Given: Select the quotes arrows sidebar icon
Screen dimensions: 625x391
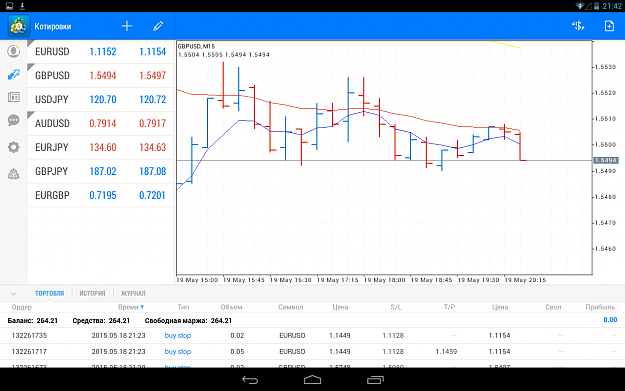Looking at the screenshot, I should pyautogui.click(x=14, y=75).
